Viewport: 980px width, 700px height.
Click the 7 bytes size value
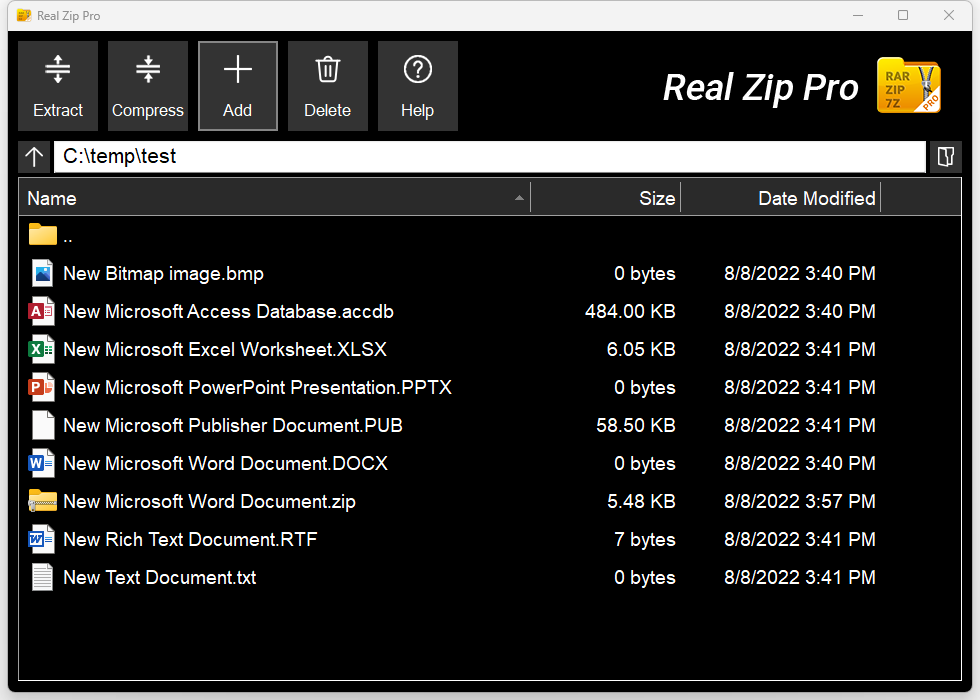click(645, 539)
